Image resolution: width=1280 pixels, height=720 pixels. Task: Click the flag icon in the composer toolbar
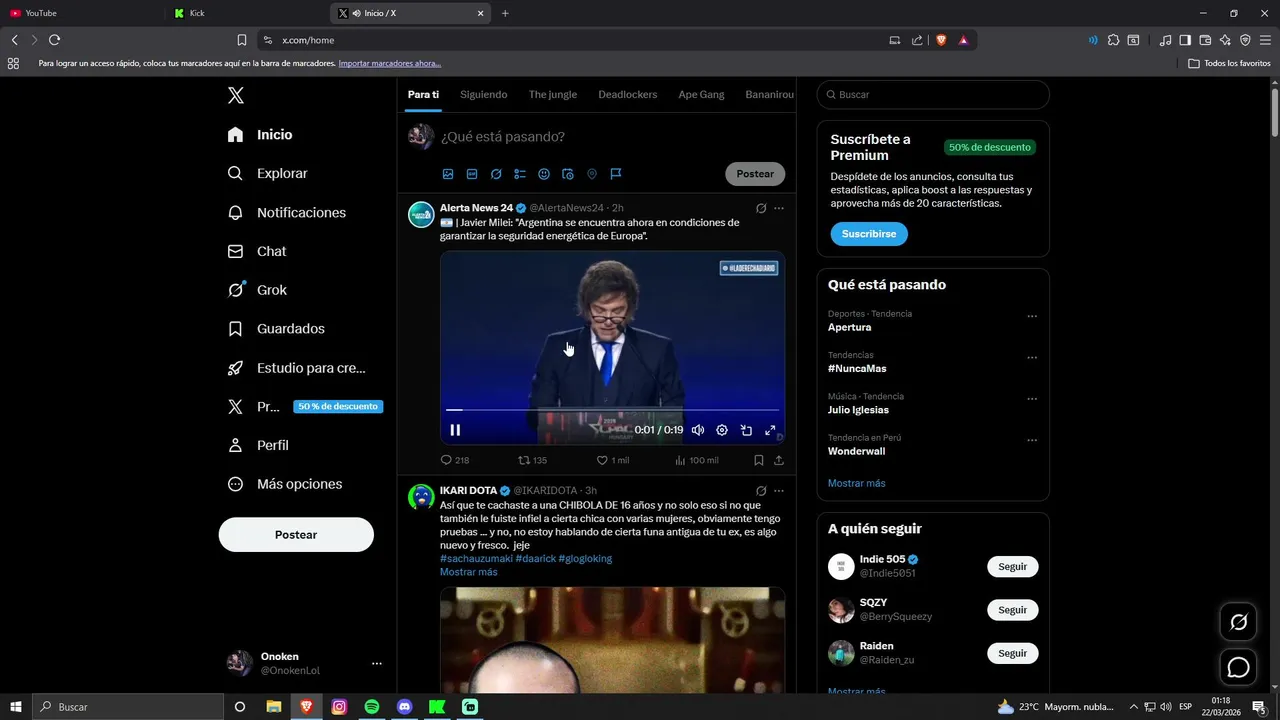pyautogui.click(x=616, y=174)
